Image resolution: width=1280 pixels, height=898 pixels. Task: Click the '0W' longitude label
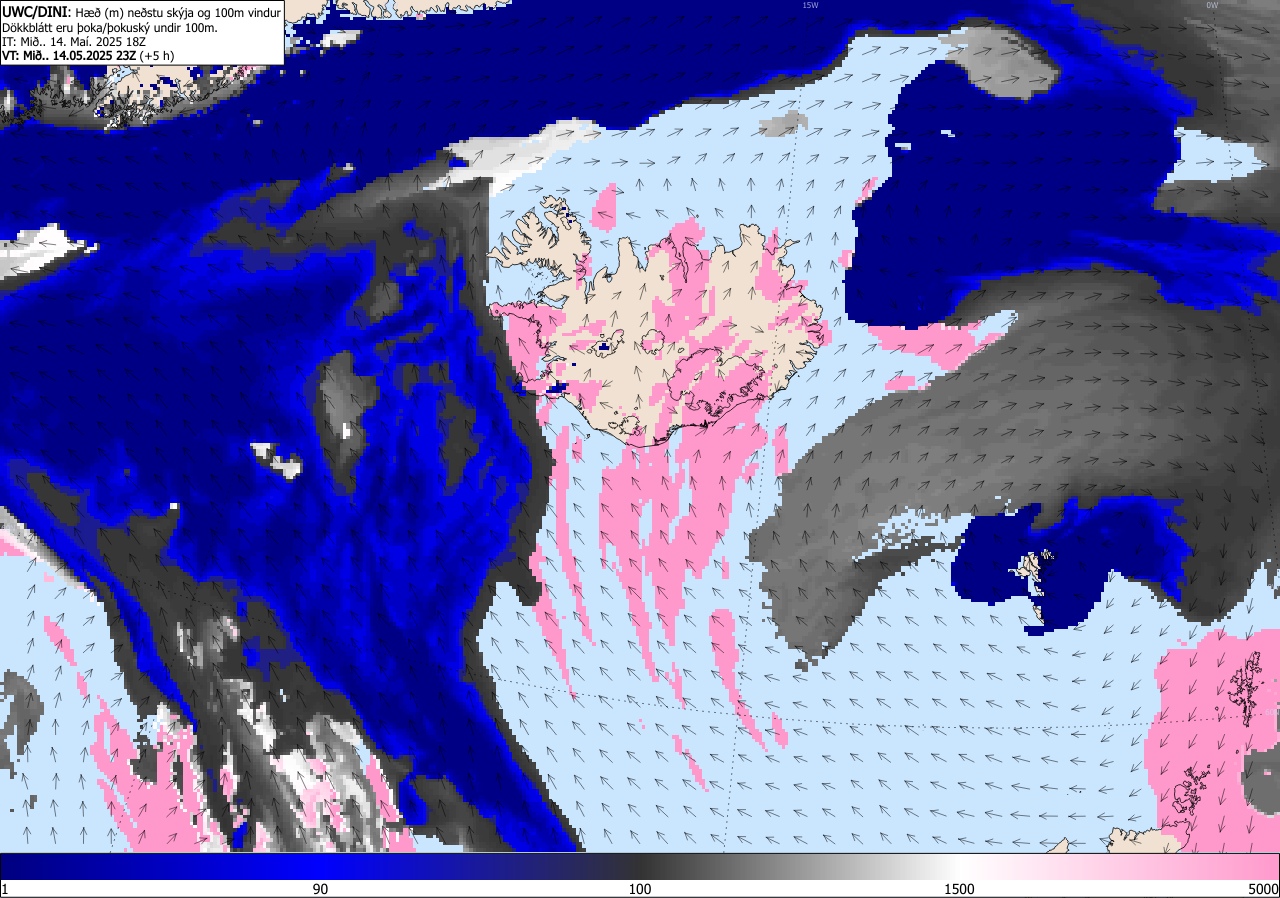point(1212,5)
